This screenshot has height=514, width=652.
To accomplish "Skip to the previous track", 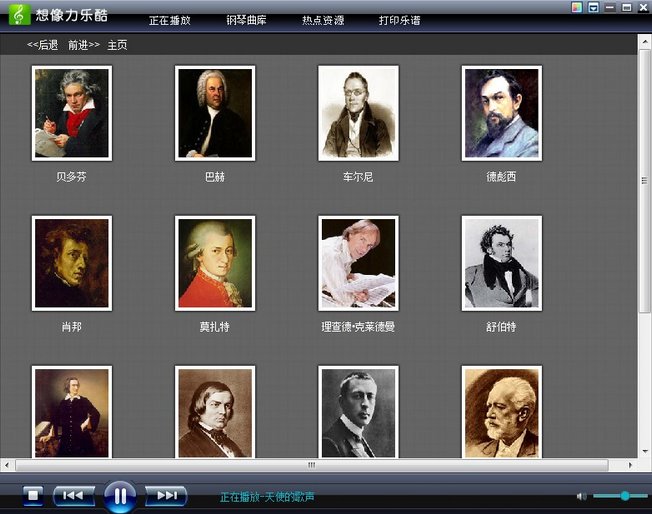I will tap(73, 495).
